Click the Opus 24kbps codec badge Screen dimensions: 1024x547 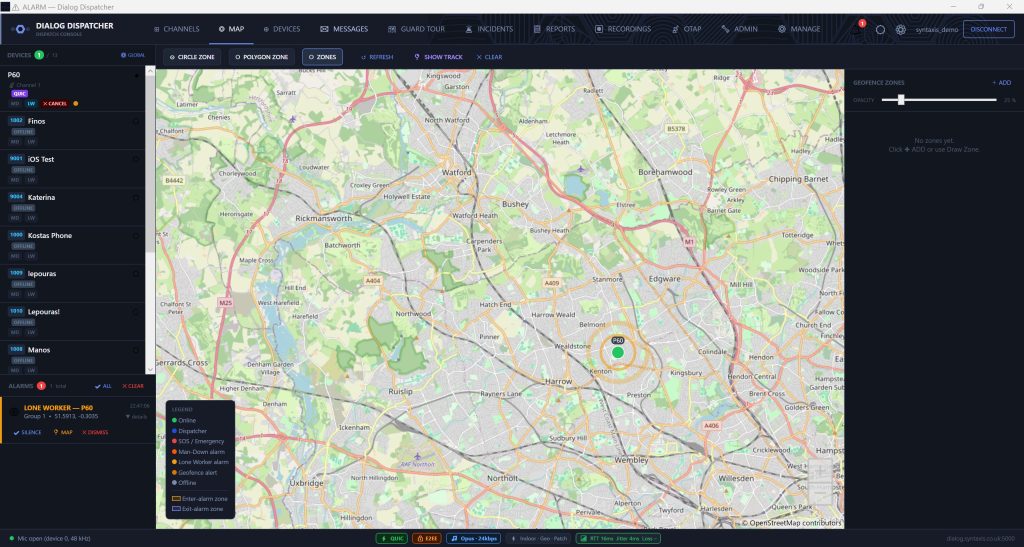coord(474,539)
